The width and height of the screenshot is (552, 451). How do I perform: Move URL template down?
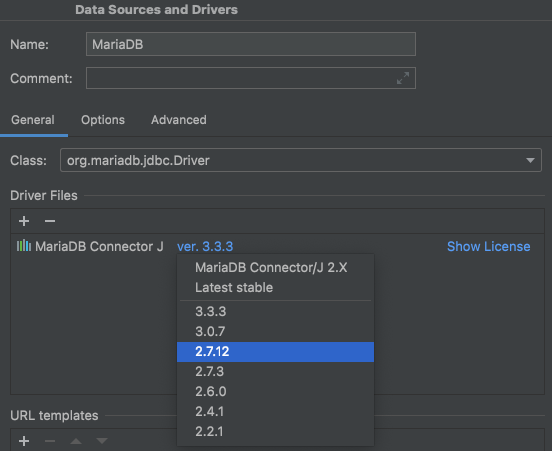pyautogui.click(x=102, y=441)
